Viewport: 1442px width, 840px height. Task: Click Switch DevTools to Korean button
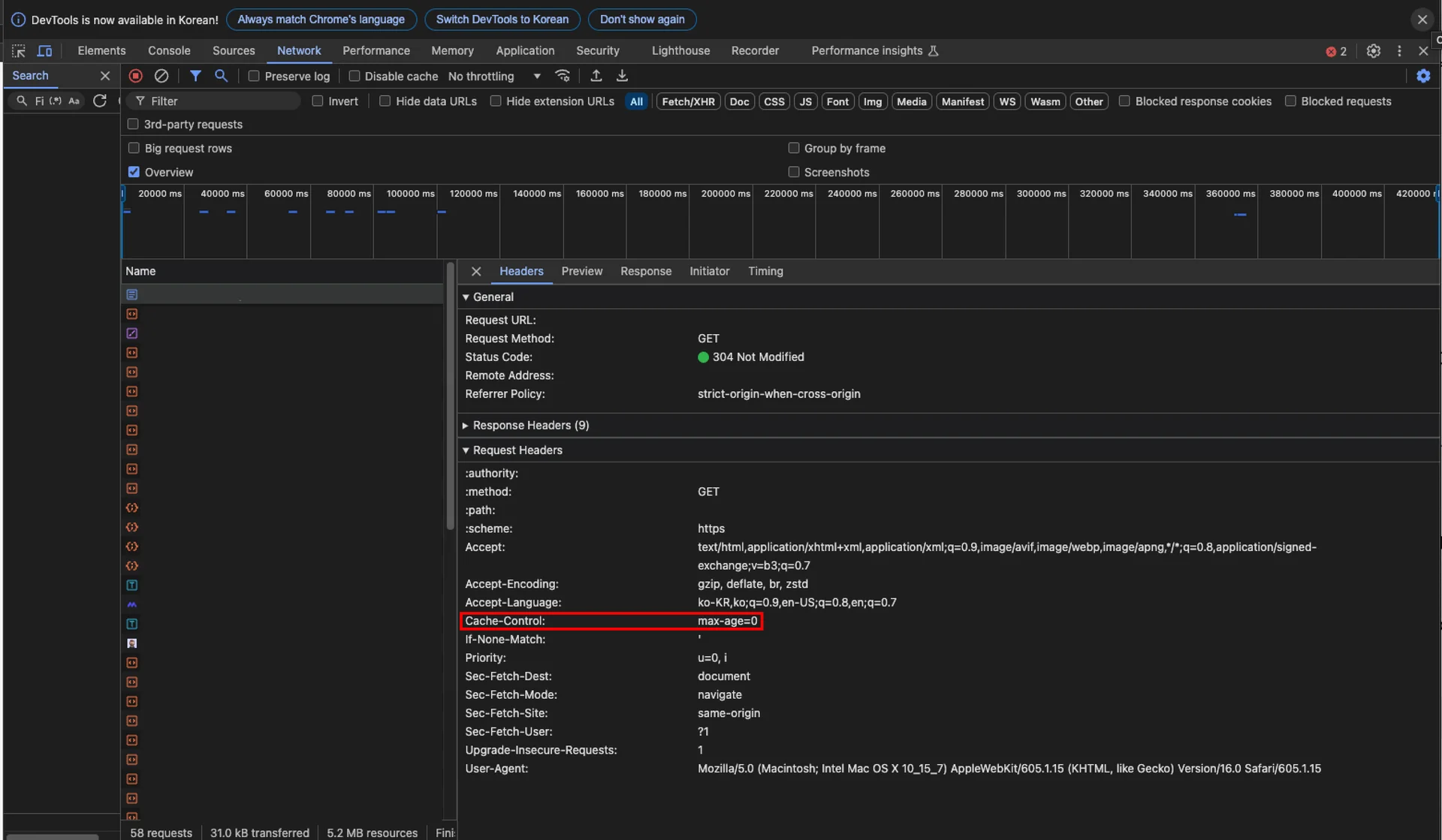pos(502,20)
